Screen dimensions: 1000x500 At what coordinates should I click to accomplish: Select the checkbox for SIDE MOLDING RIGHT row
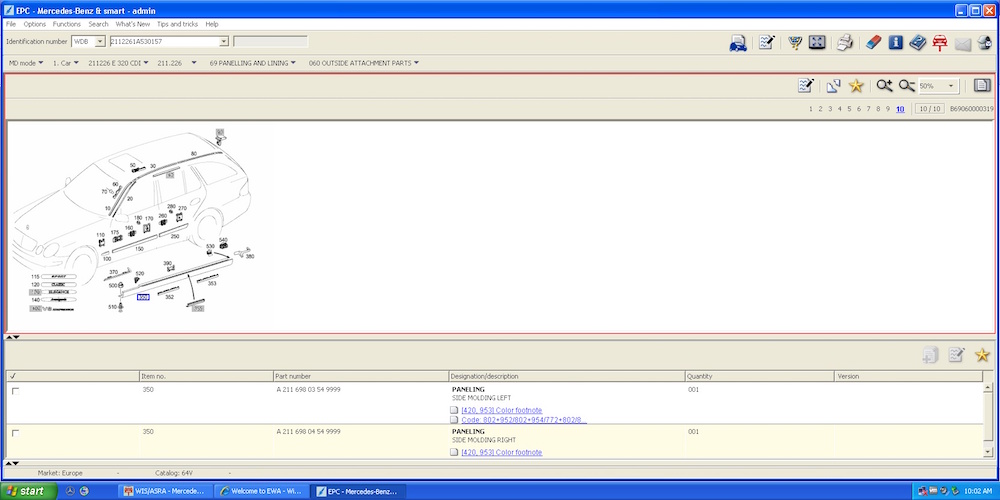(15, 433)
